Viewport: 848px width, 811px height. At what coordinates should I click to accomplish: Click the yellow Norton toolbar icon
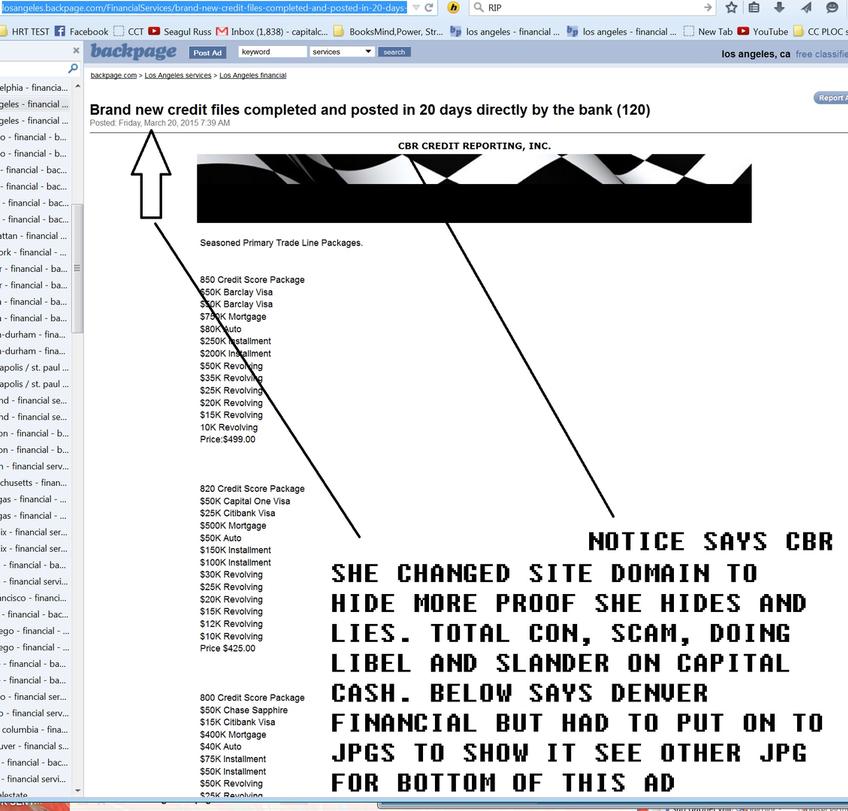coord(454,8)
